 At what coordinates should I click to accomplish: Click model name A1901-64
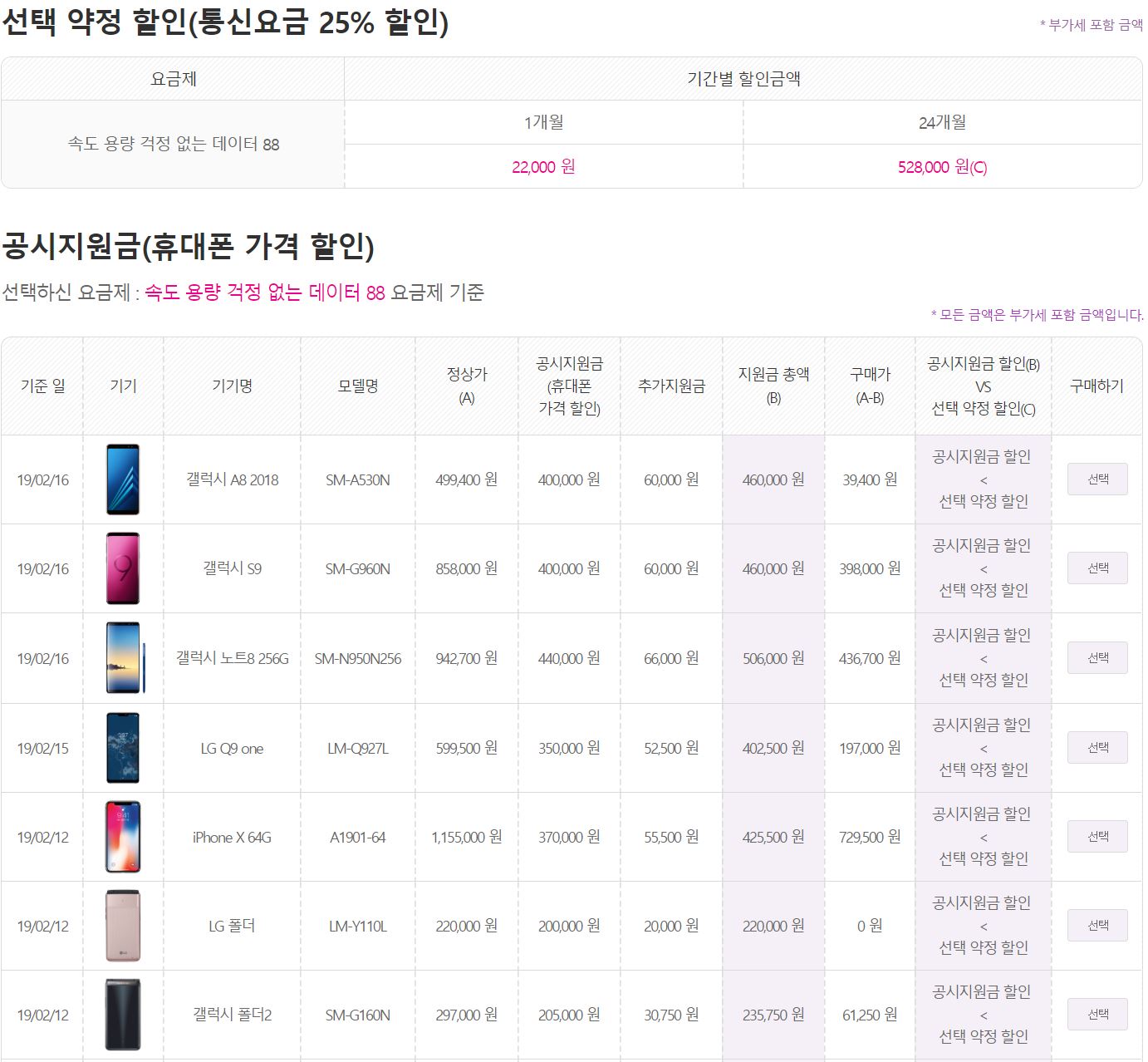pos(358,837)
